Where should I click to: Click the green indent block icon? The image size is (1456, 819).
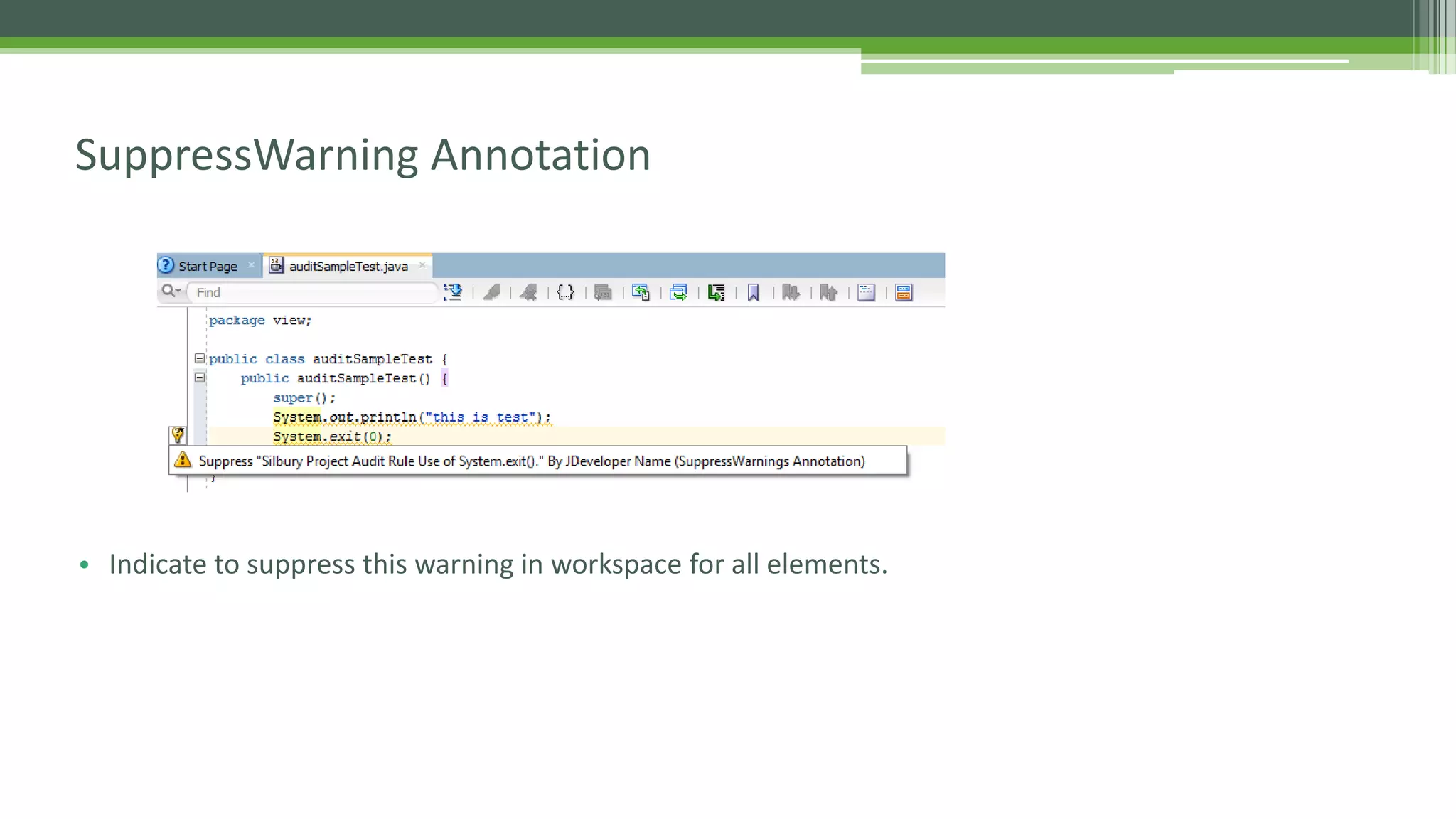716,292
